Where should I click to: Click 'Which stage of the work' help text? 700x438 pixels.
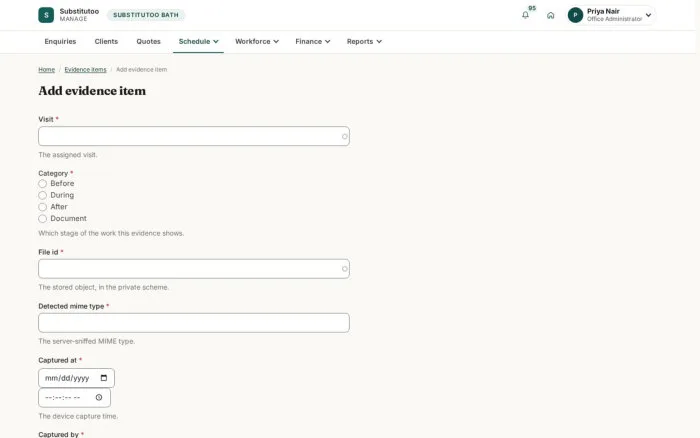[x=111, y=233]
